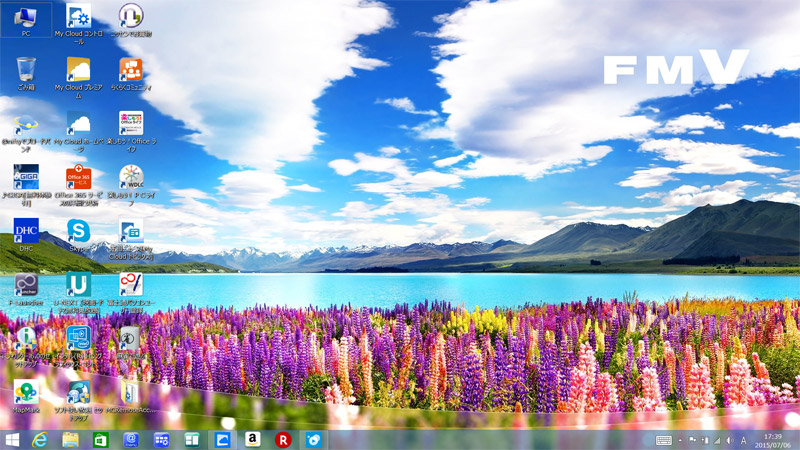Launch the F-Launcher desktop shortcut

click(x=26, y=284)
